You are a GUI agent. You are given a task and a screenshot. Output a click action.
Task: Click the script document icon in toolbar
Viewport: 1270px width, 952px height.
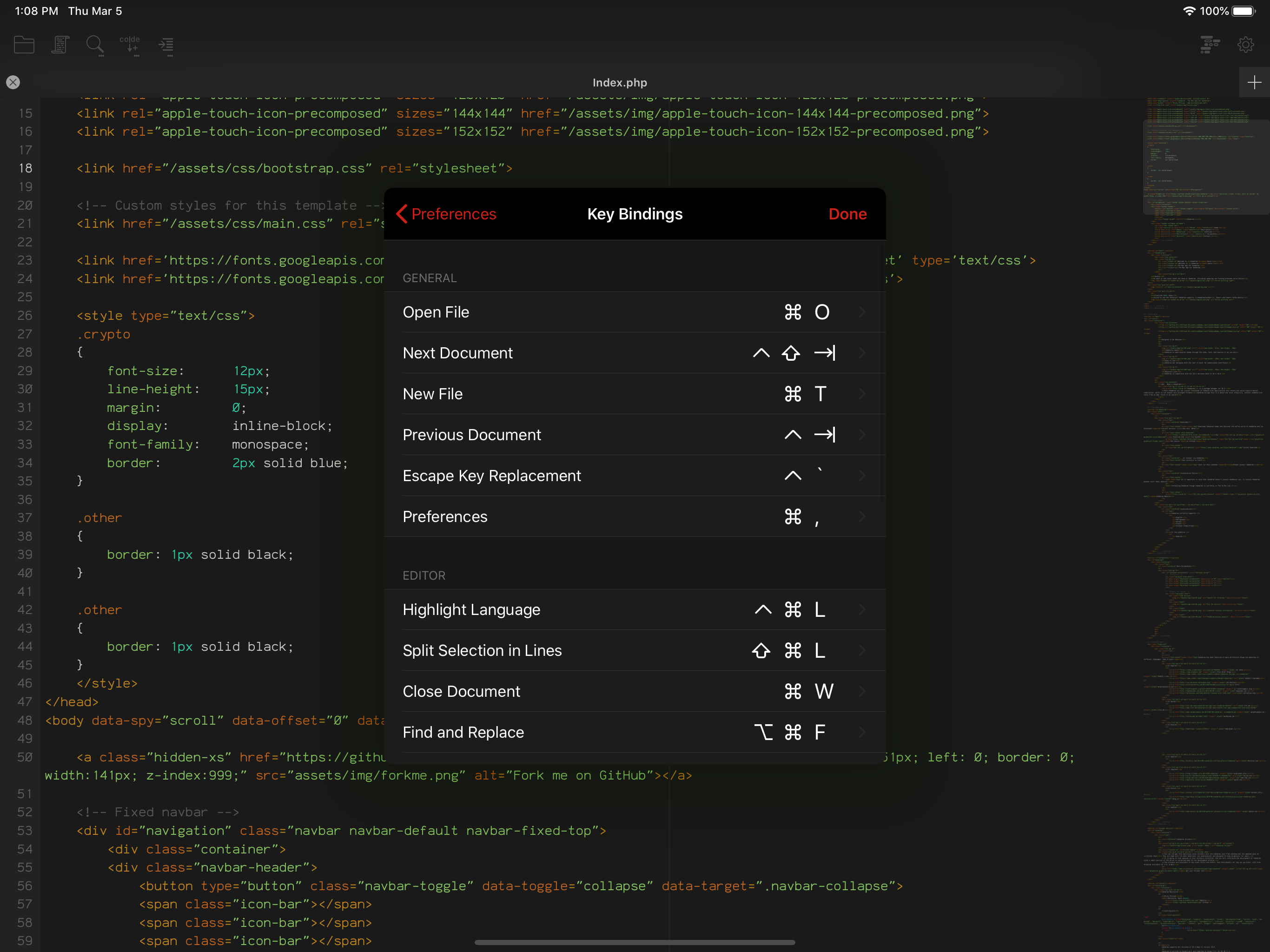pos(60,45)
